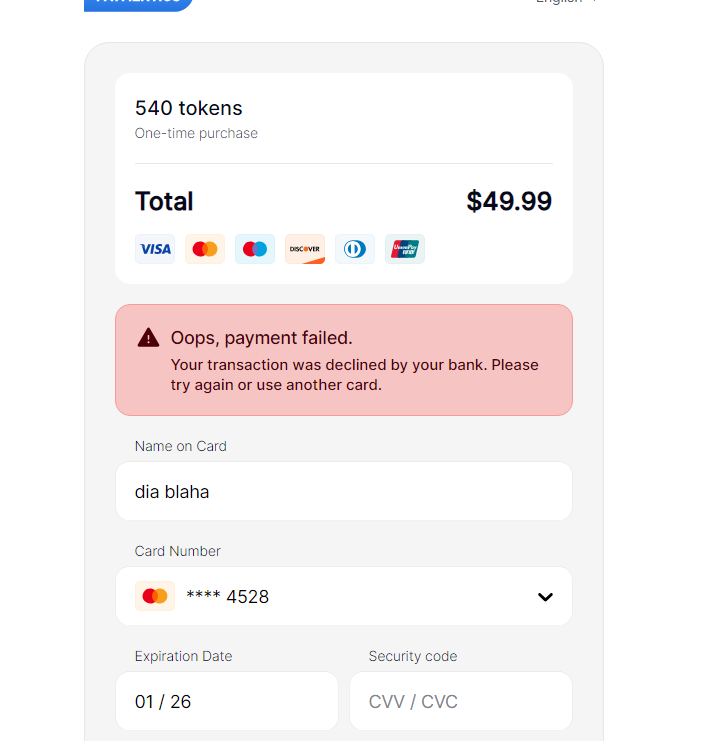
Task: Select the saved card ending 4528
Action: pyautogui.click(x=344, y=596)
